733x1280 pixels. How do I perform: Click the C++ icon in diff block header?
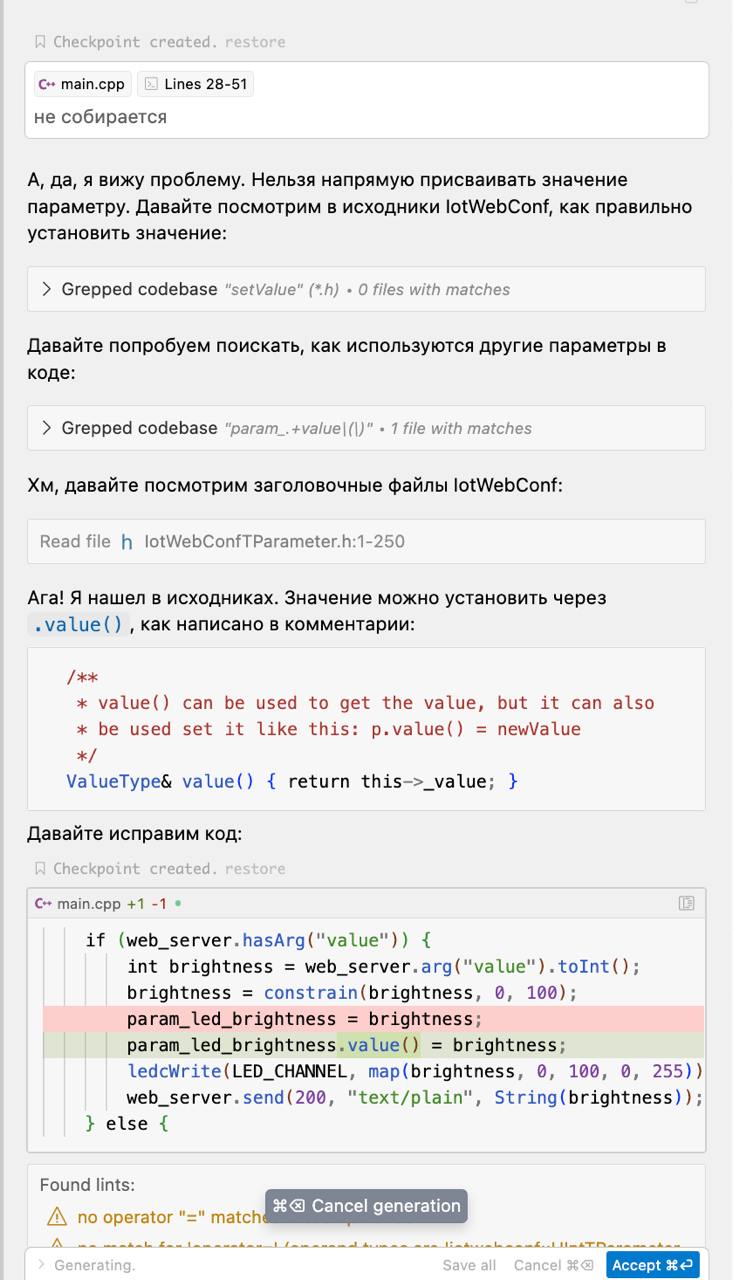[43, 904]
